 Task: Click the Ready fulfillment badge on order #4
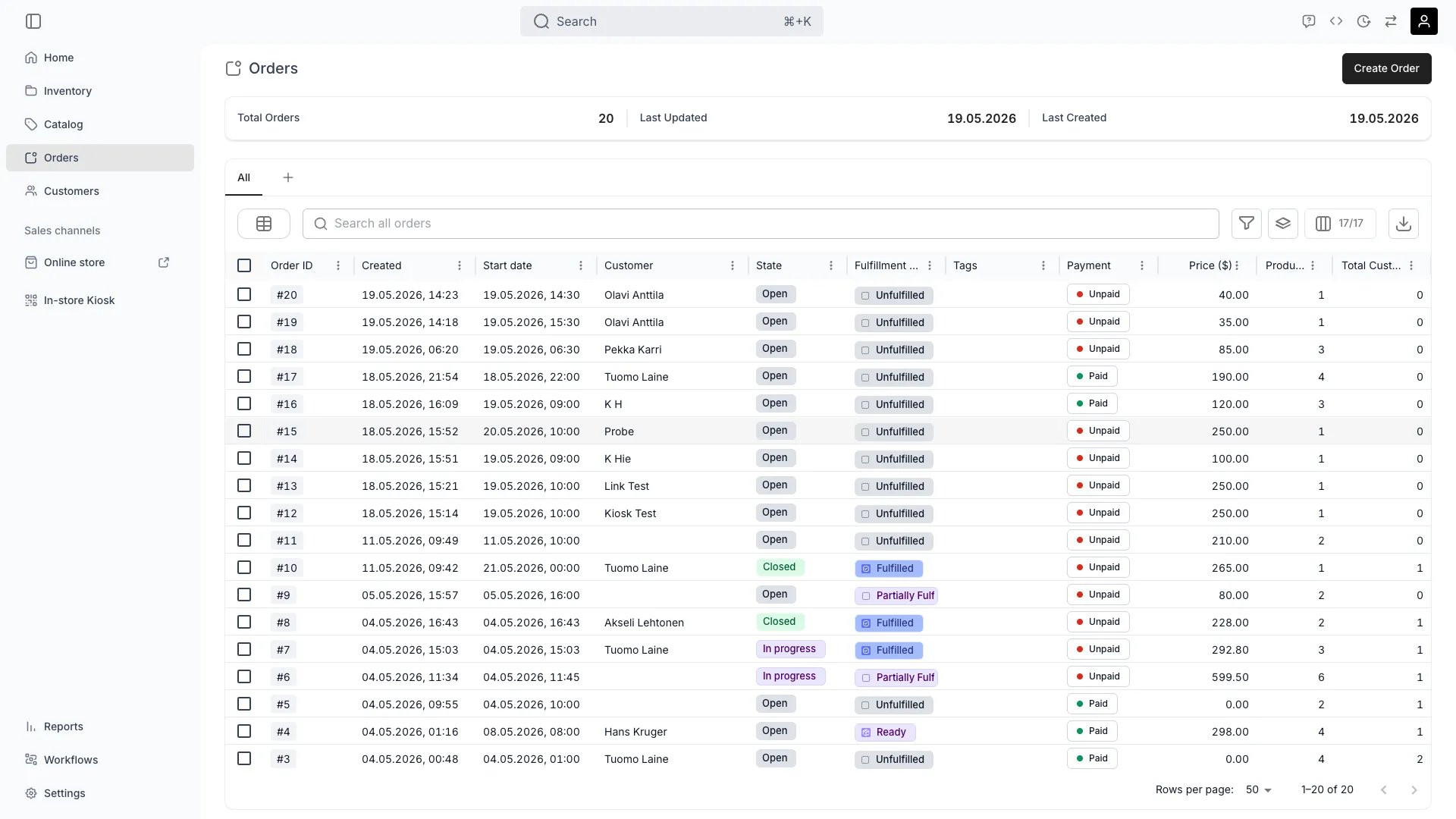885,732
